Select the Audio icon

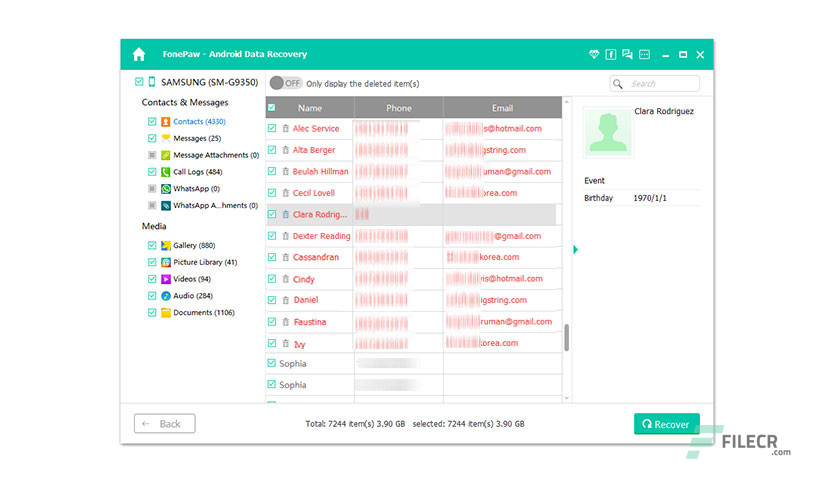(x=166, y=296)
